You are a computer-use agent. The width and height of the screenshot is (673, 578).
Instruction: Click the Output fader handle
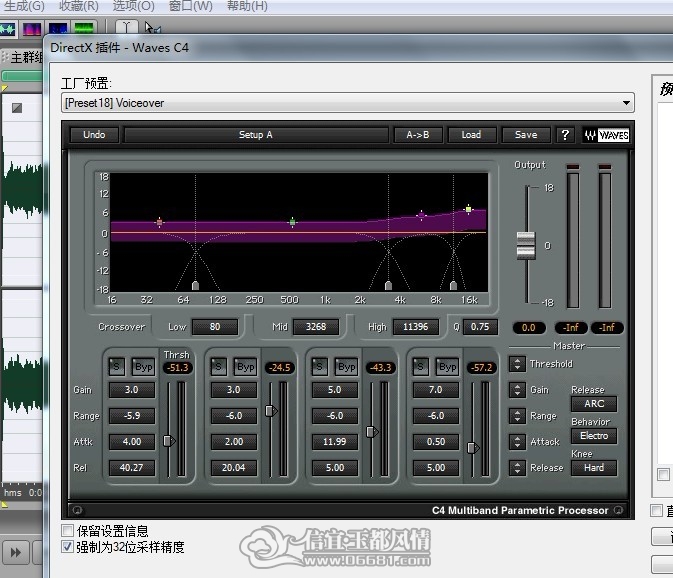(x=526, y=245)
